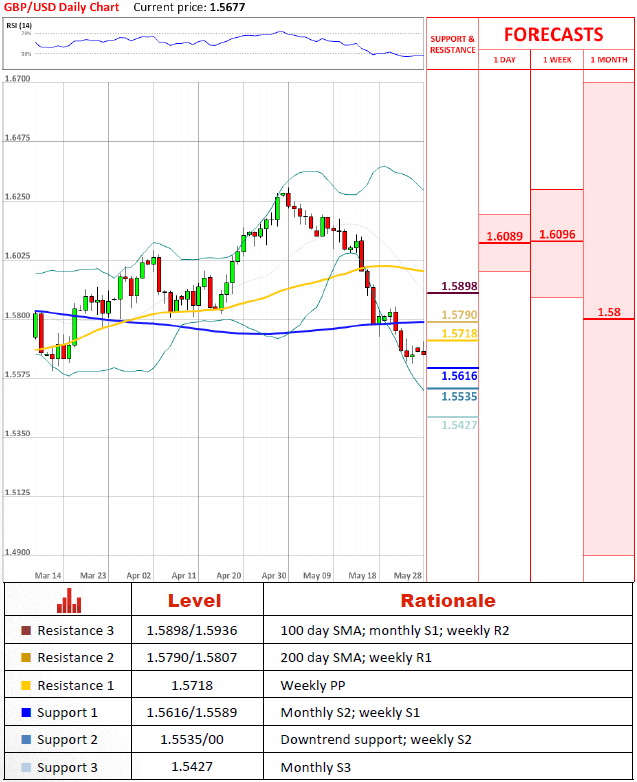Click the 1.6250 price axis label
Viewport: 637px width, 782px height.
[17, 196]
